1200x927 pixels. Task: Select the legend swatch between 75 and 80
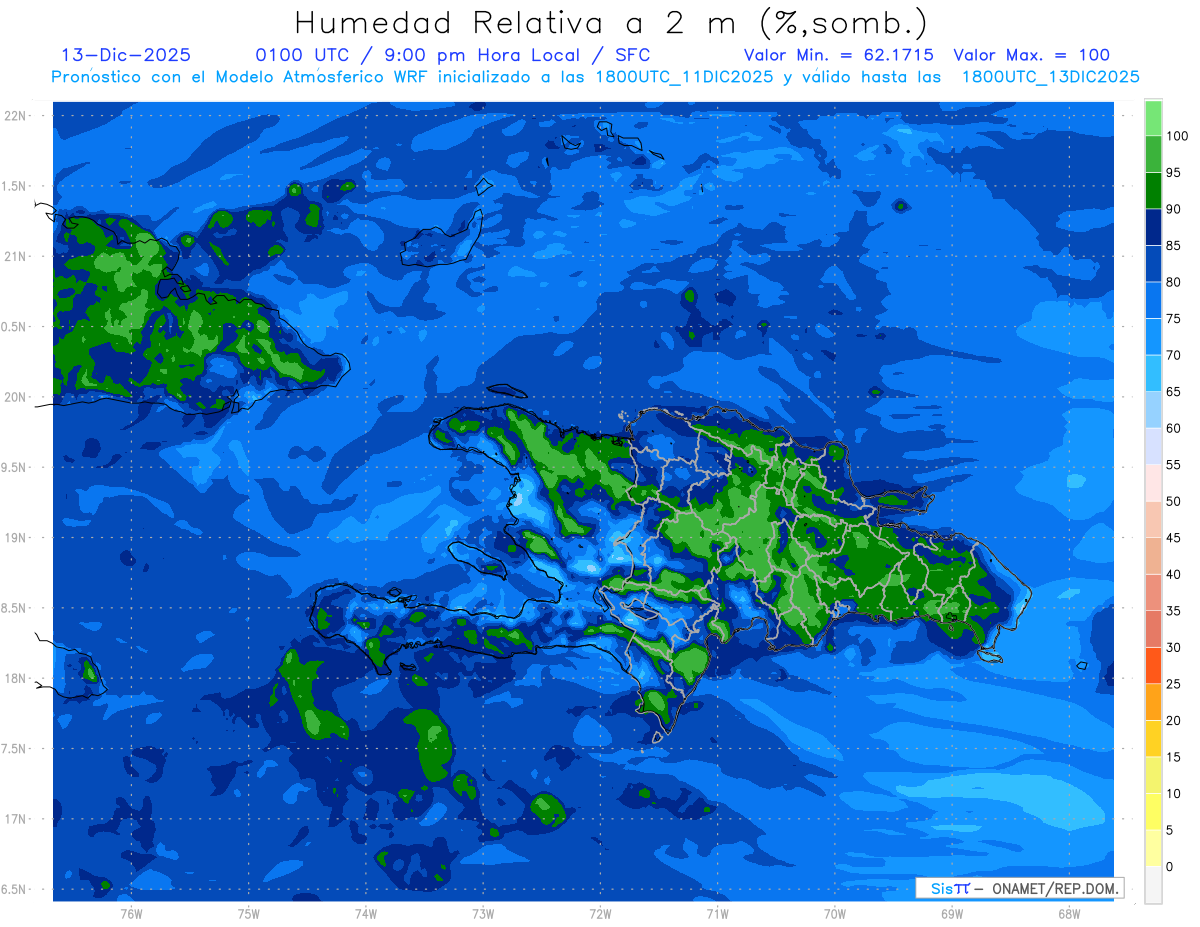click(x=1153, y=301)
